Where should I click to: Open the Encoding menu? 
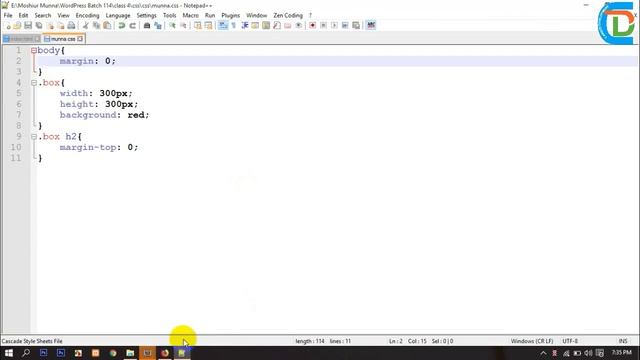tap(87, 16)
